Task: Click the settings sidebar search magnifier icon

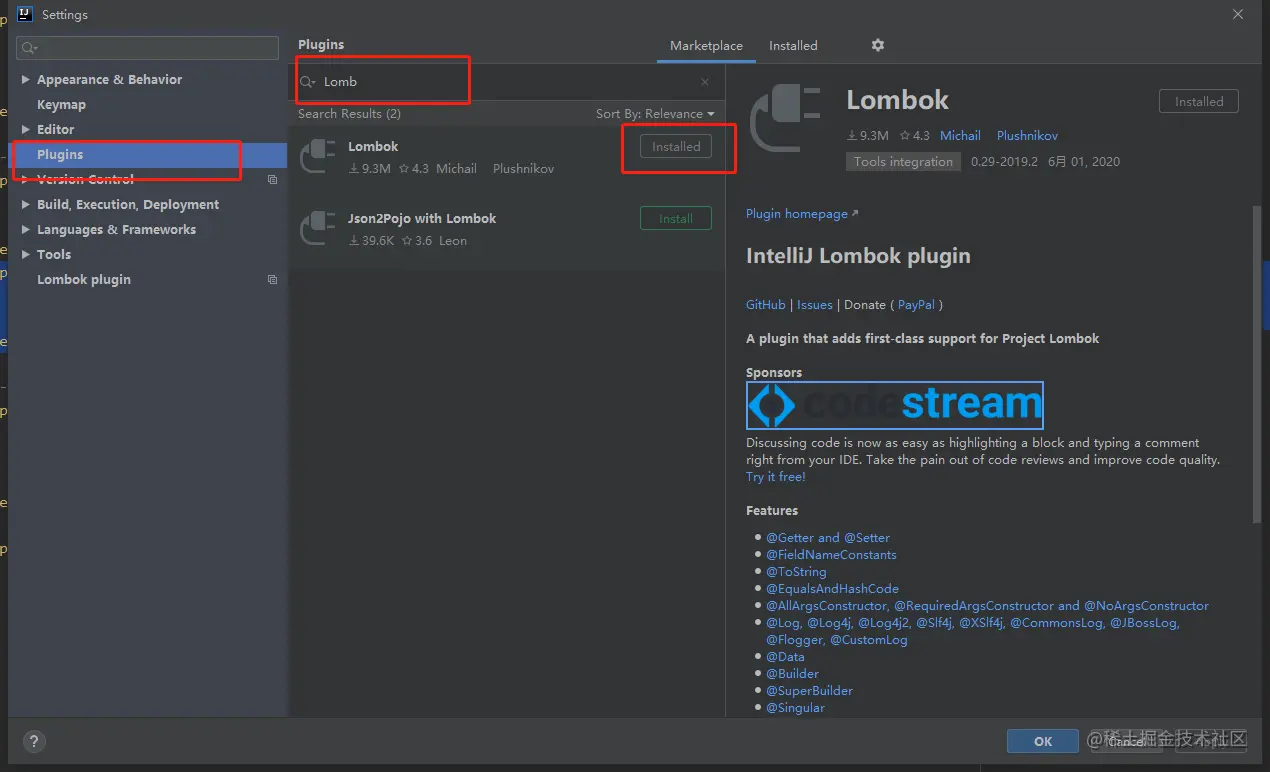Action: tap(28, 48)
